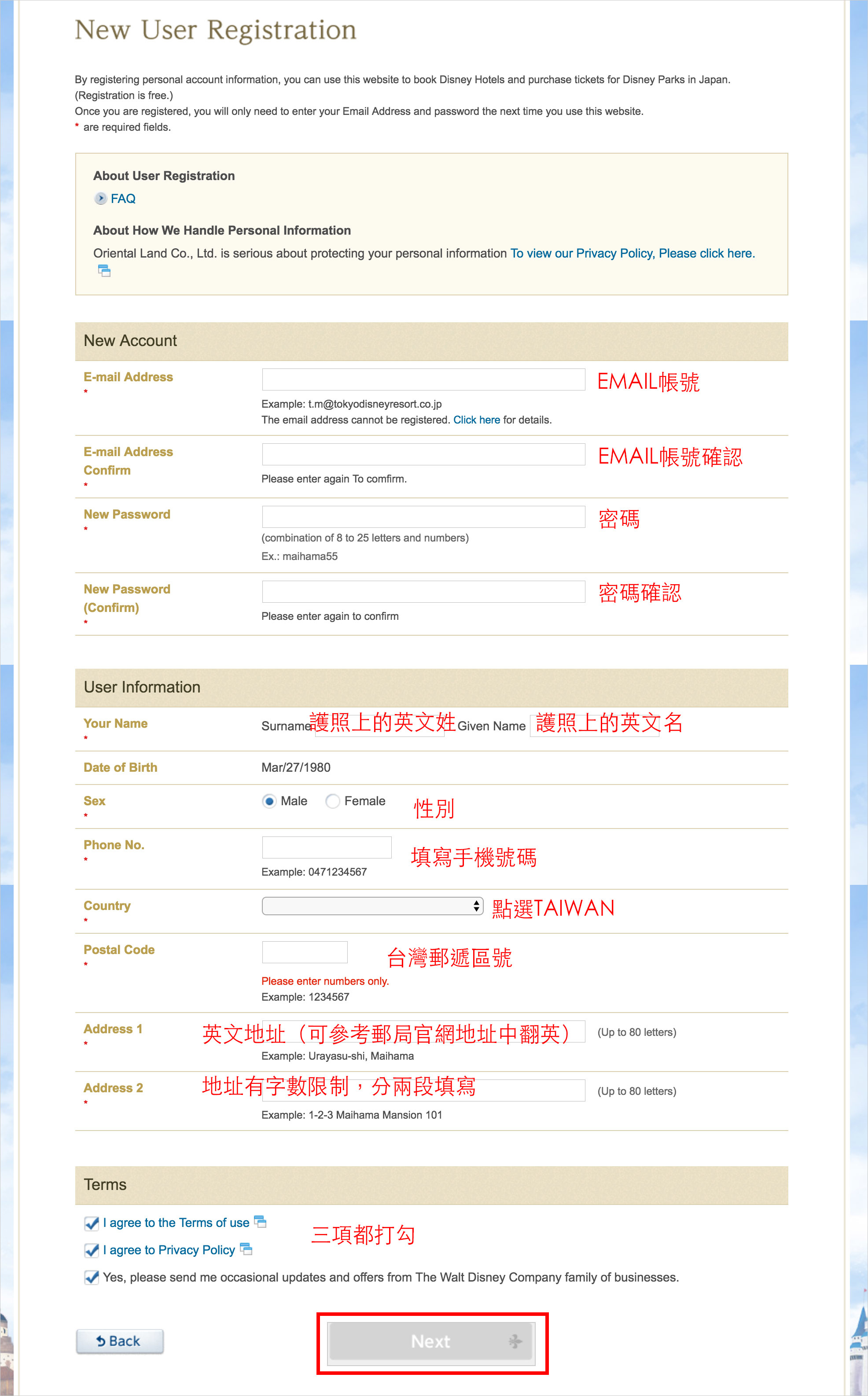This screenshot has height=1396, width=868.
Task: Select the Male radio button
Action: [268, 801]
